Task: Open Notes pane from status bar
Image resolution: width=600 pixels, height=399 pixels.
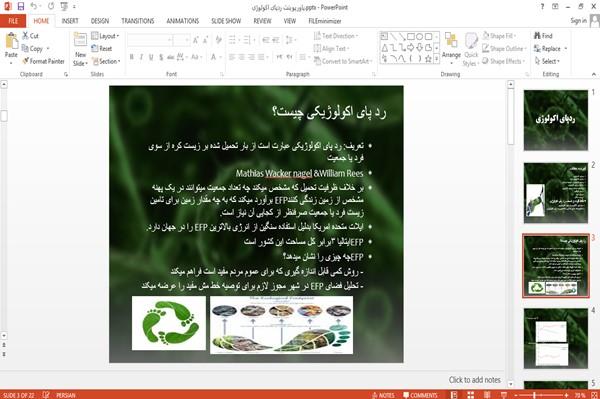Action: pyautogui.click(x=383, y=395)
